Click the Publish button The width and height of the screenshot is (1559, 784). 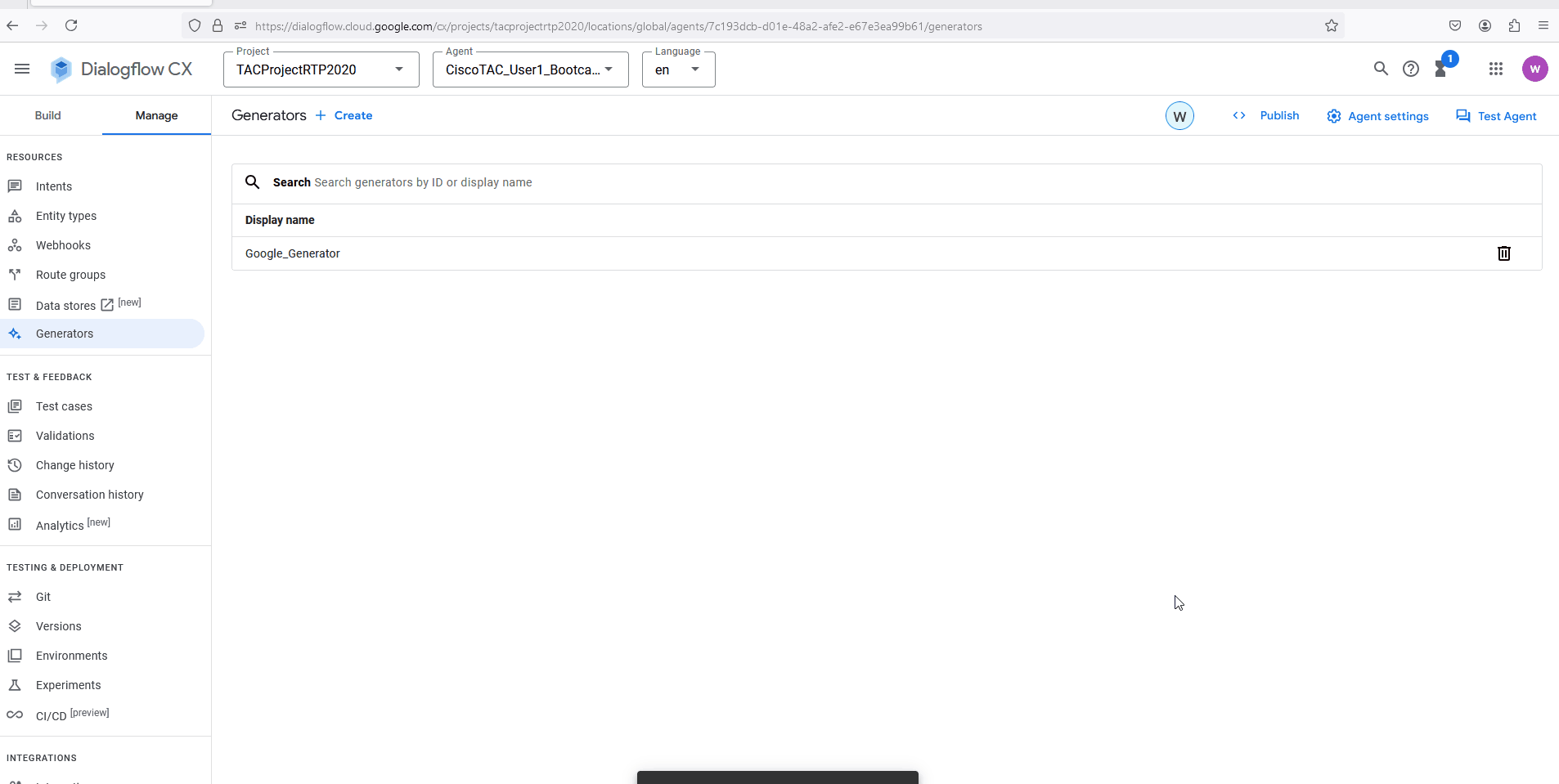(x=1266, y=115)
